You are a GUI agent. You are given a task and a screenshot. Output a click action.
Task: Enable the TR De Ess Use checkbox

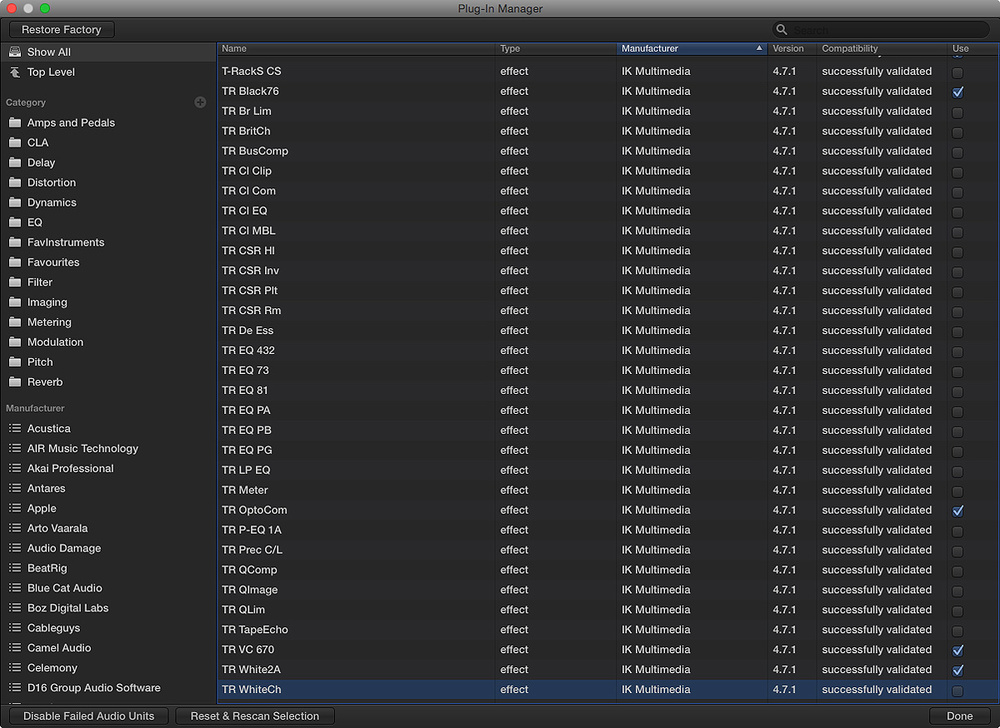click(958, 331)
